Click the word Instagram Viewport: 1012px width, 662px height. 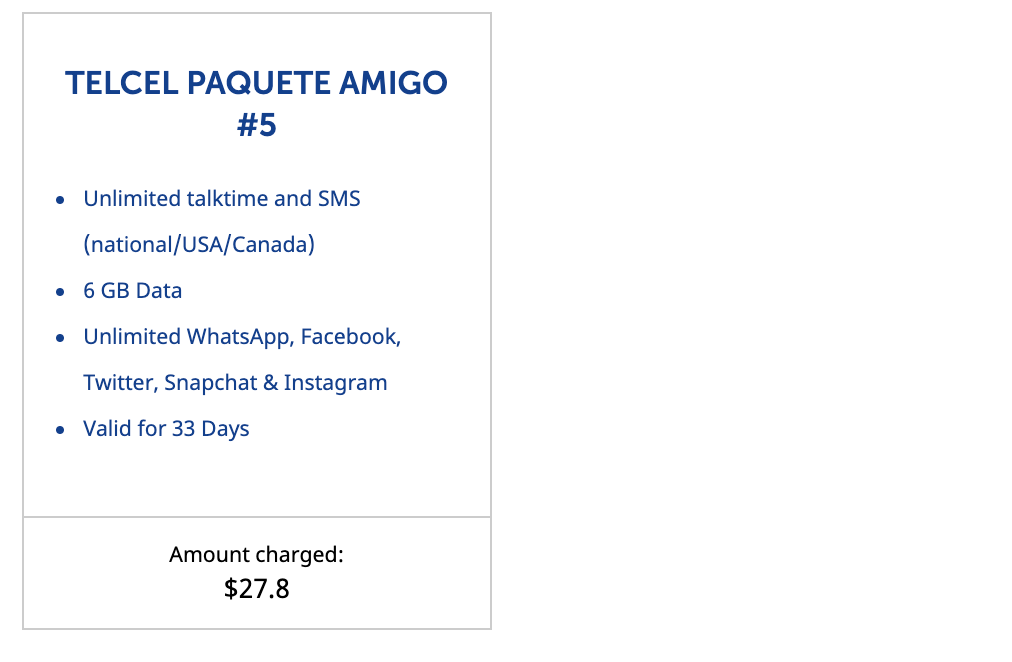point(335,383)
